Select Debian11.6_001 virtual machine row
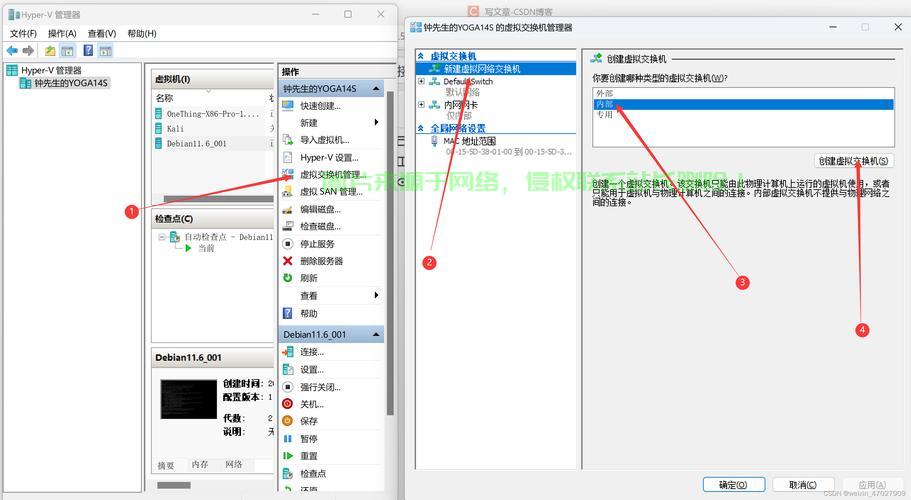Viewport: 911px width, 500px height. pos(213,143)
